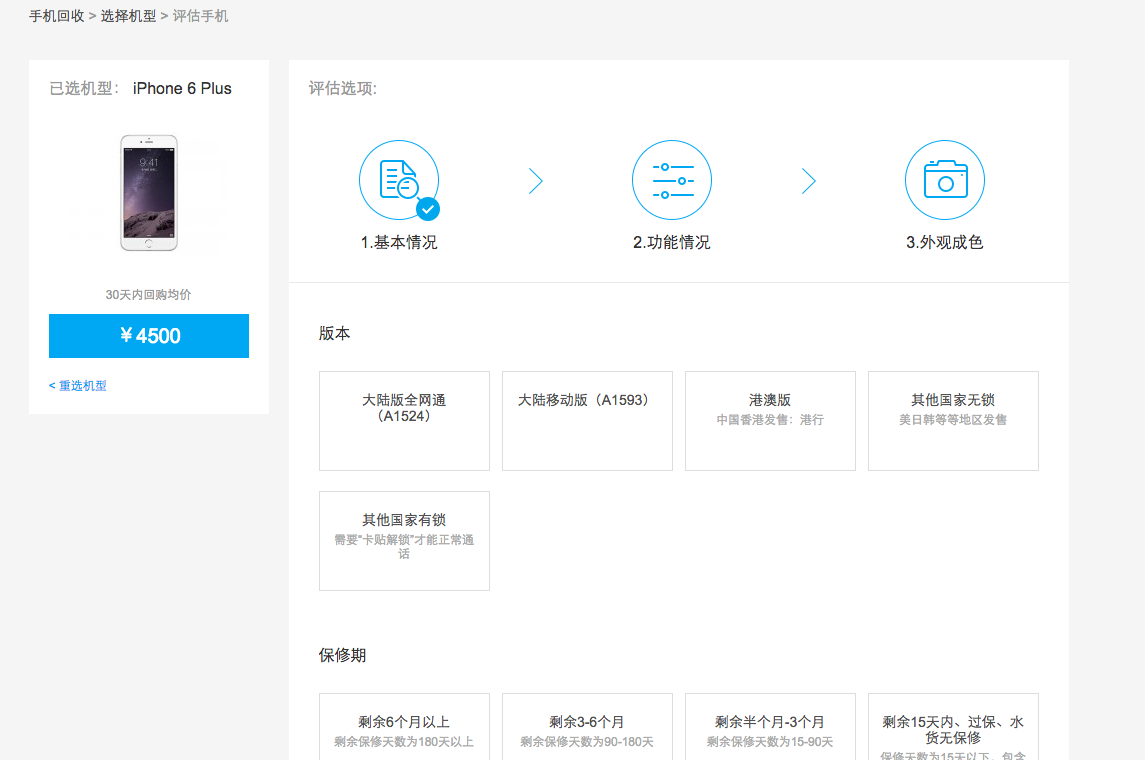The height and width of the screenshot is (760, 1145).
Task: Click the arrow between 基本情况 and 功能情况
Action: [x=536, y=180]
